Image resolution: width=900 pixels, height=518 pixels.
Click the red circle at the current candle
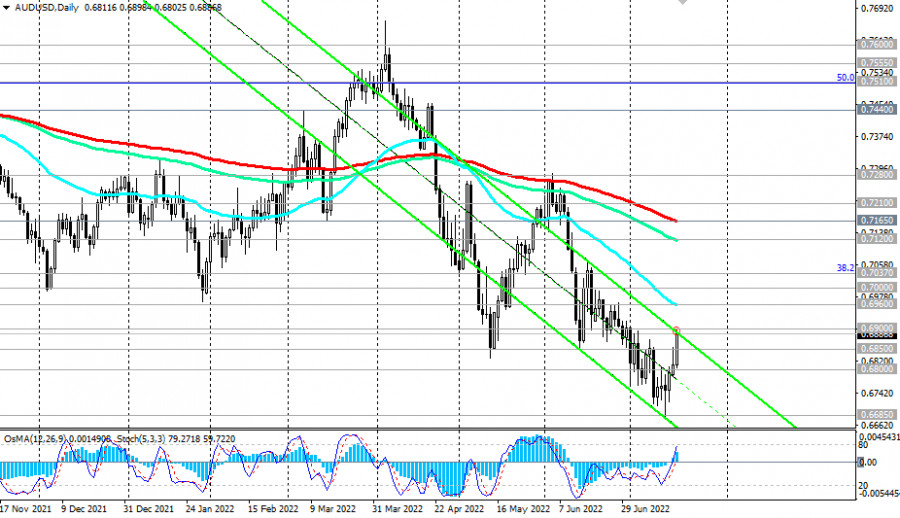pos(676,331)
